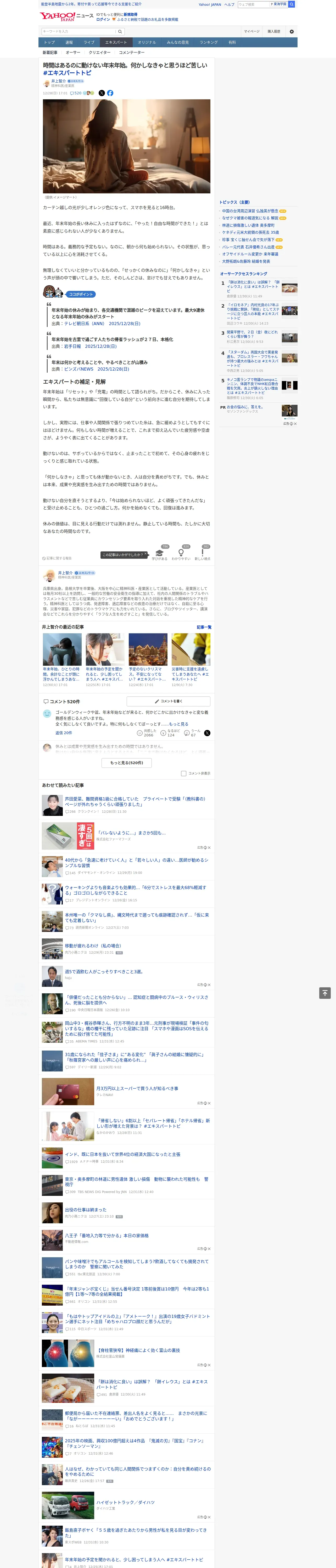The image size is (336, 1568).
Task: Open the オリジナル tab
Action: (147, 43)
